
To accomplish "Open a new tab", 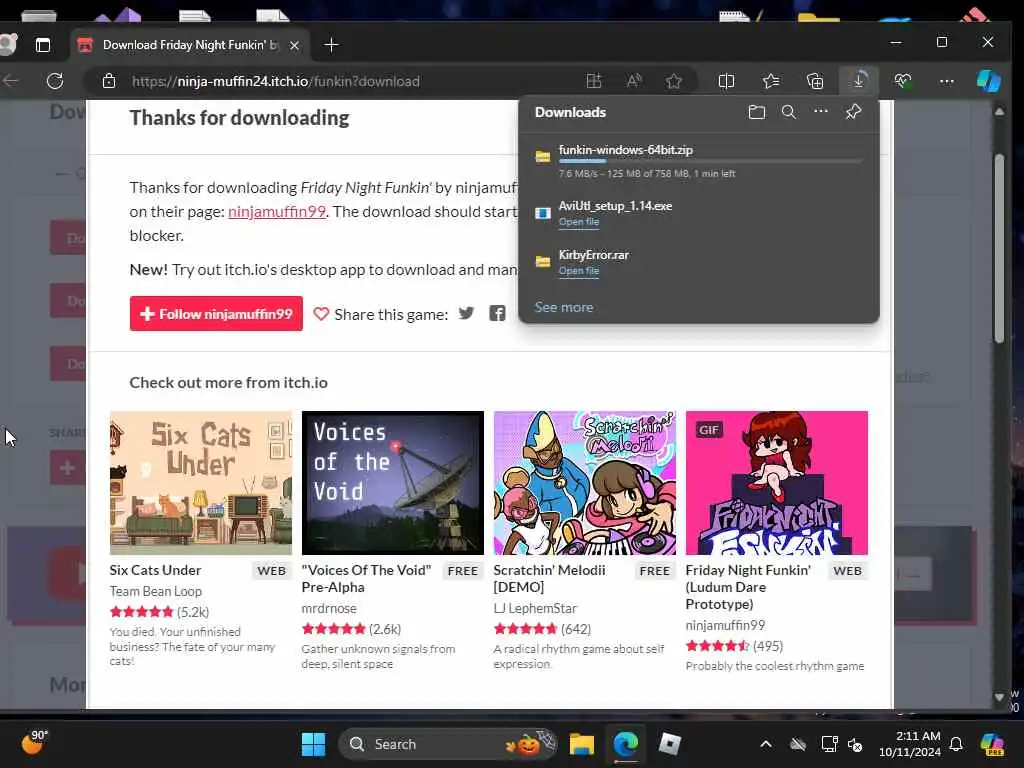I will click(332, 45).
